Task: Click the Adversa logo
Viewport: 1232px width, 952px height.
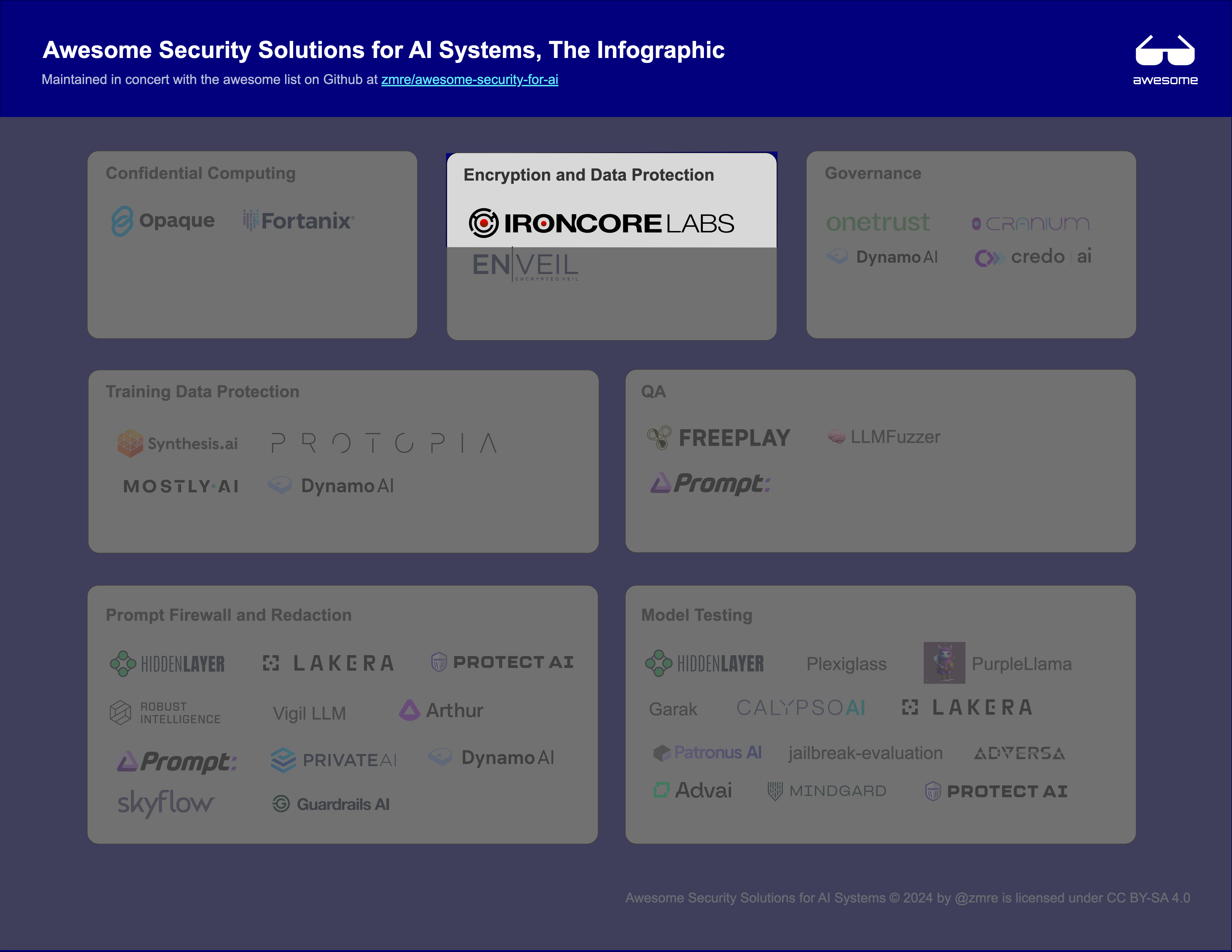Action: [x=1019, y=753]
